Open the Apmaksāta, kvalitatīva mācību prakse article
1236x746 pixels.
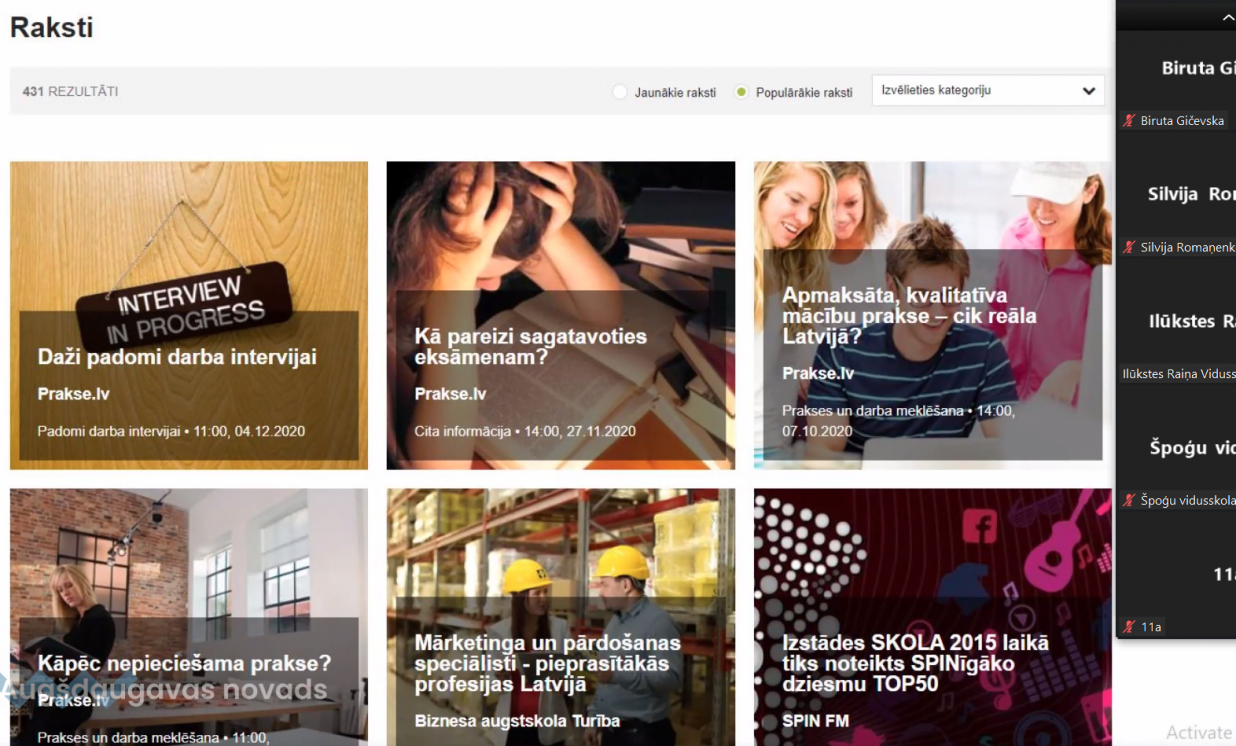coord(908,316)
